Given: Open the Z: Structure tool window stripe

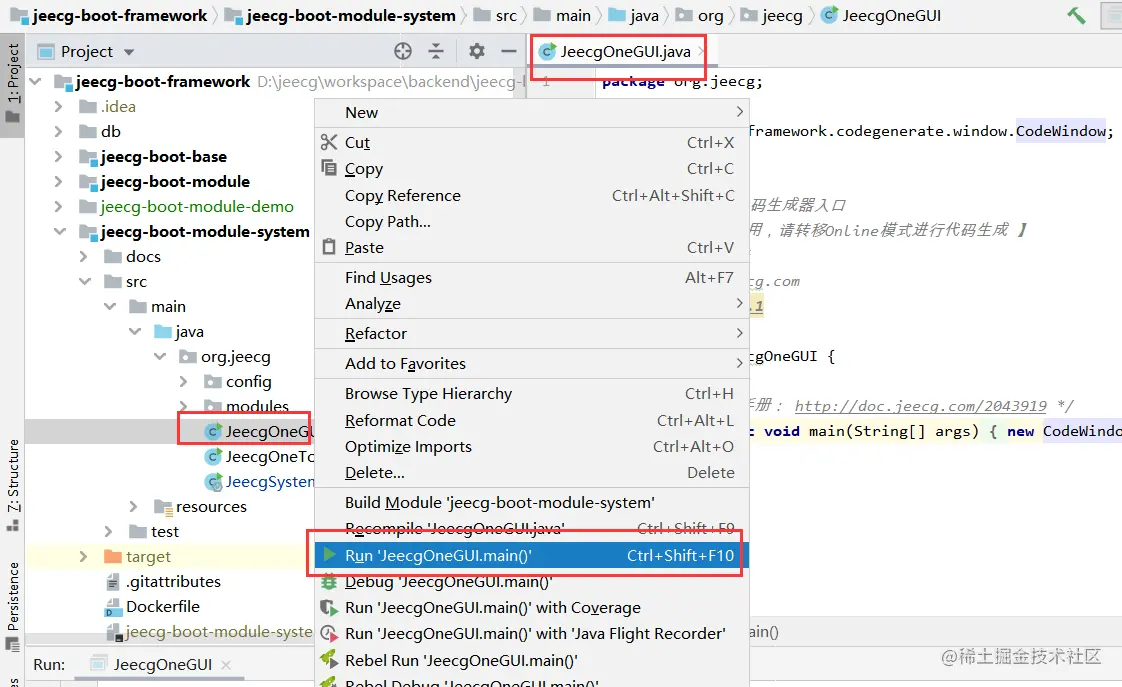Looking at the screenshot, I should coord(12,485).
